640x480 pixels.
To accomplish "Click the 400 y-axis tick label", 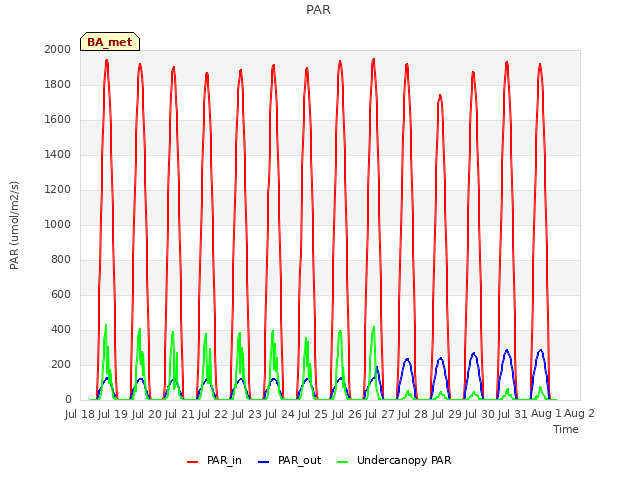I will pyautogui.click(x=61, y=329).
